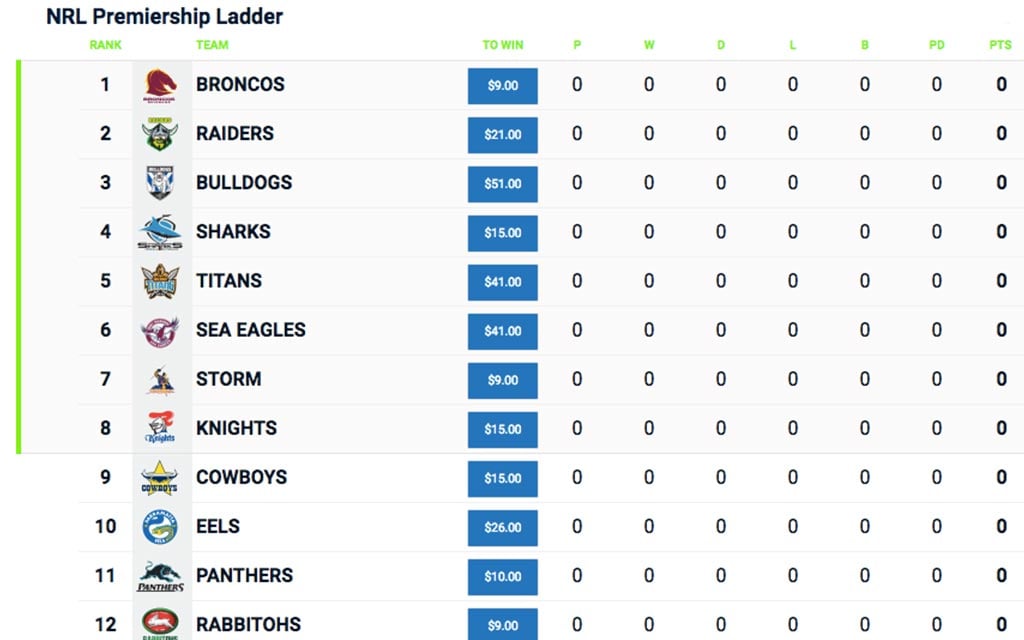The image size is (1024, 640).
Task: Choose the Raiders $21.00 odds button
Action: click(503, 135)
